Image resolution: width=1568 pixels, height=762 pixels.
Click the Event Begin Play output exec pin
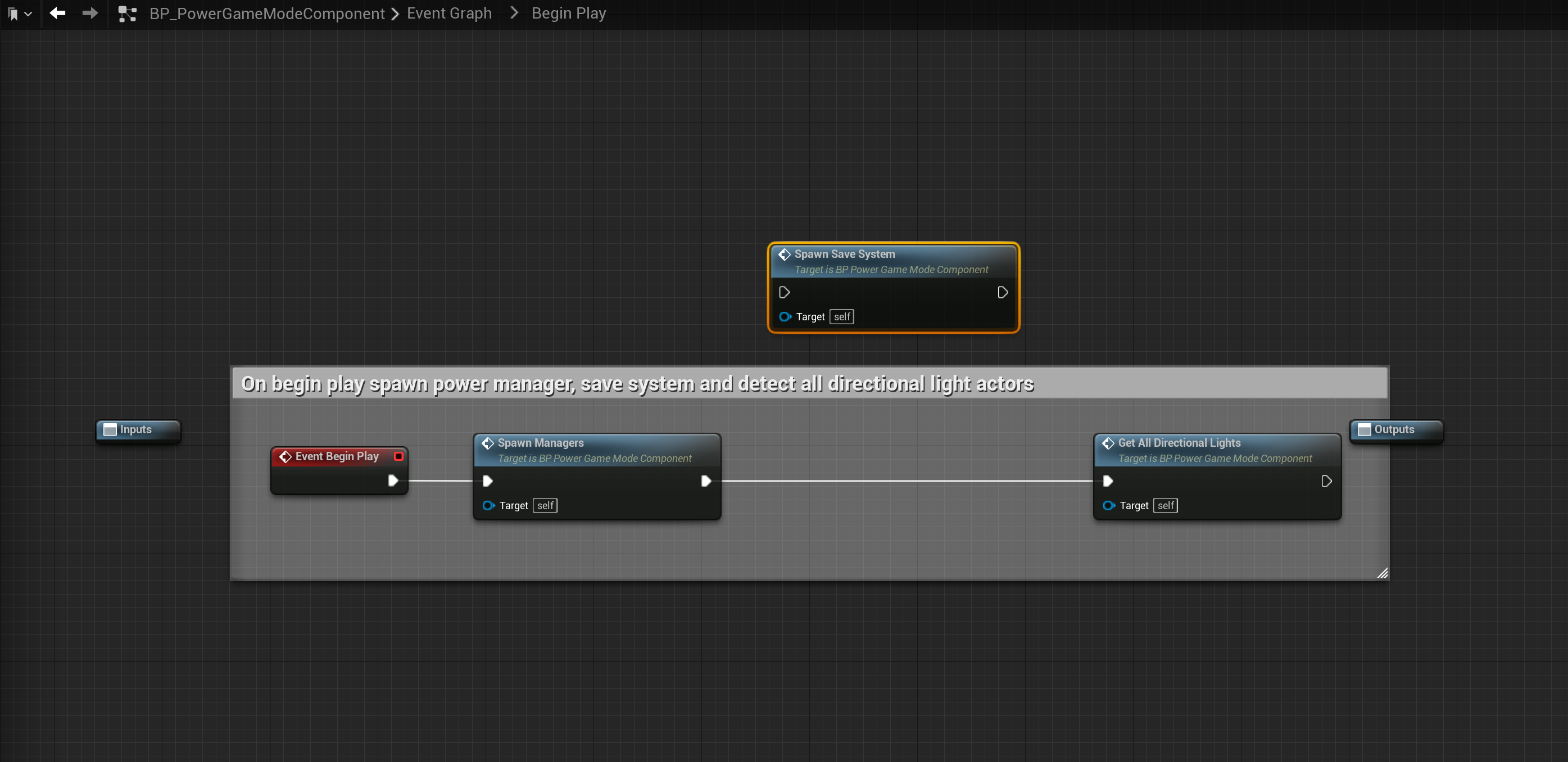click(x=393, y=481)
